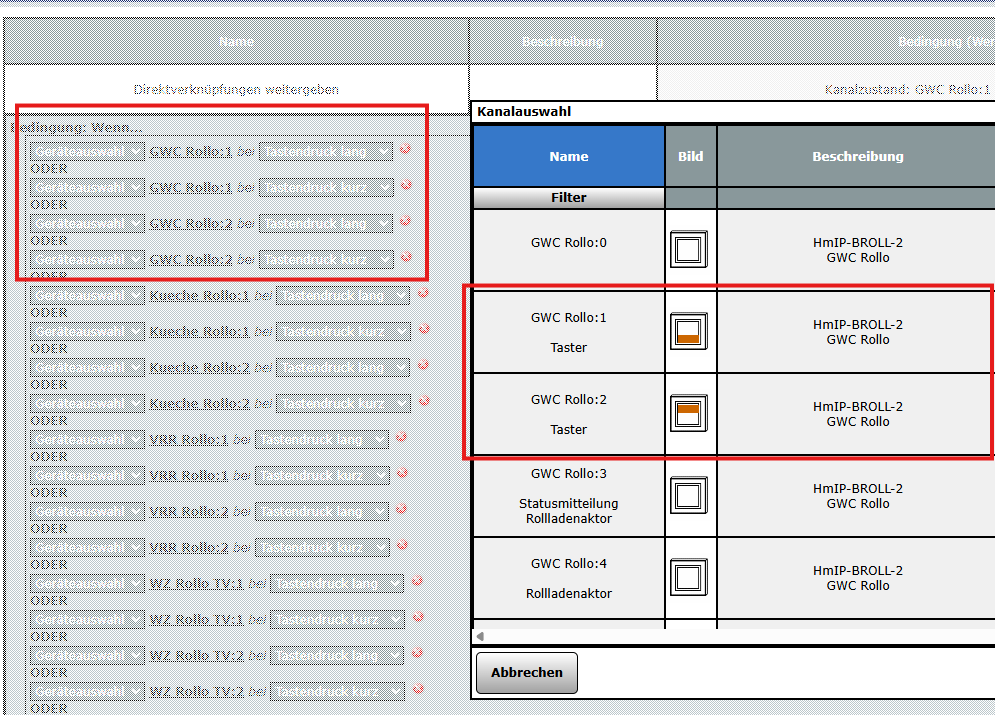
Task: Delete the WZ Rollo TV:1 Tastendruck lang condition
Action: click(417, 582)
